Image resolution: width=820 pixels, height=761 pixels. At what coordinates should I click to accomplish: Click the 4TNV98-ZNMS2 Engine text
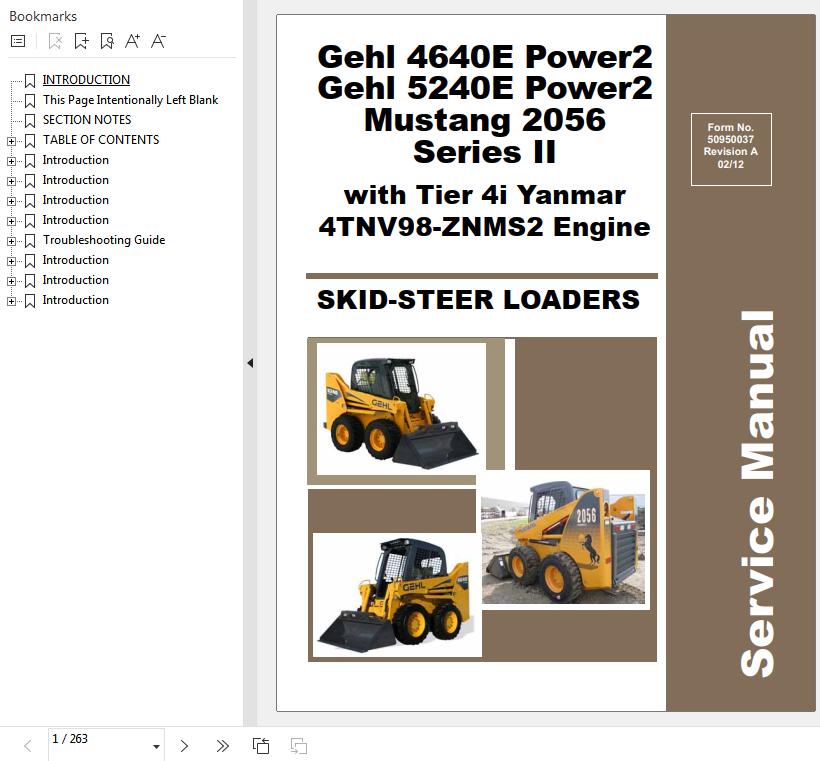(484, 227)
